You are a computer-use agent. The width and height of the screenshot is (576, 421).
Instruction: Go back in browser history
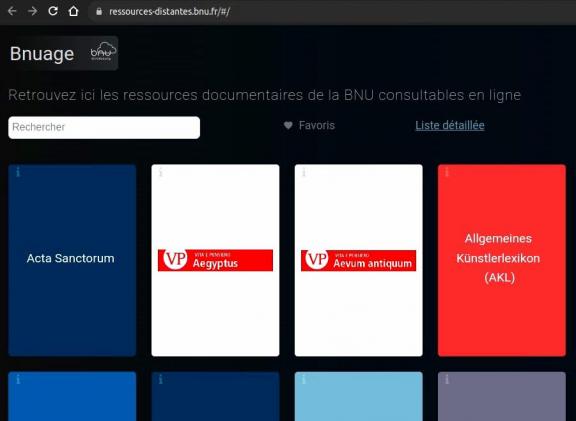tap(12, 11)
